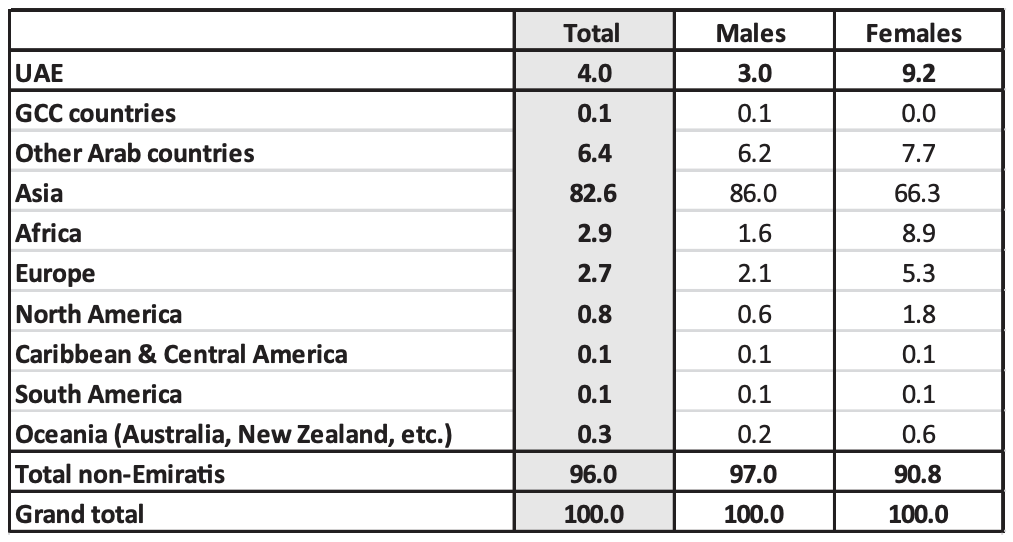1013x542 pixels.
Task: Select the GCC countries row label
Action: tap(95, 113)
